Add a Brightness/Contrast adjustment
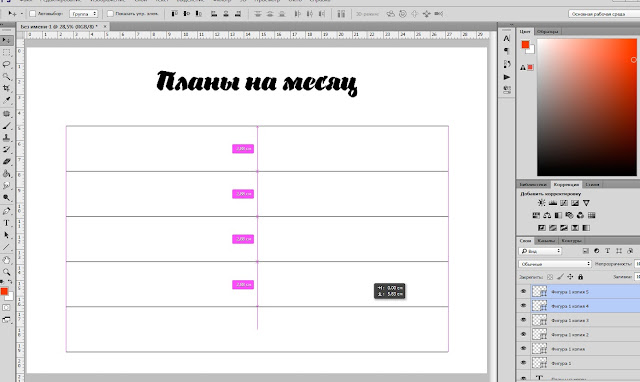 [x=541, y=203]
